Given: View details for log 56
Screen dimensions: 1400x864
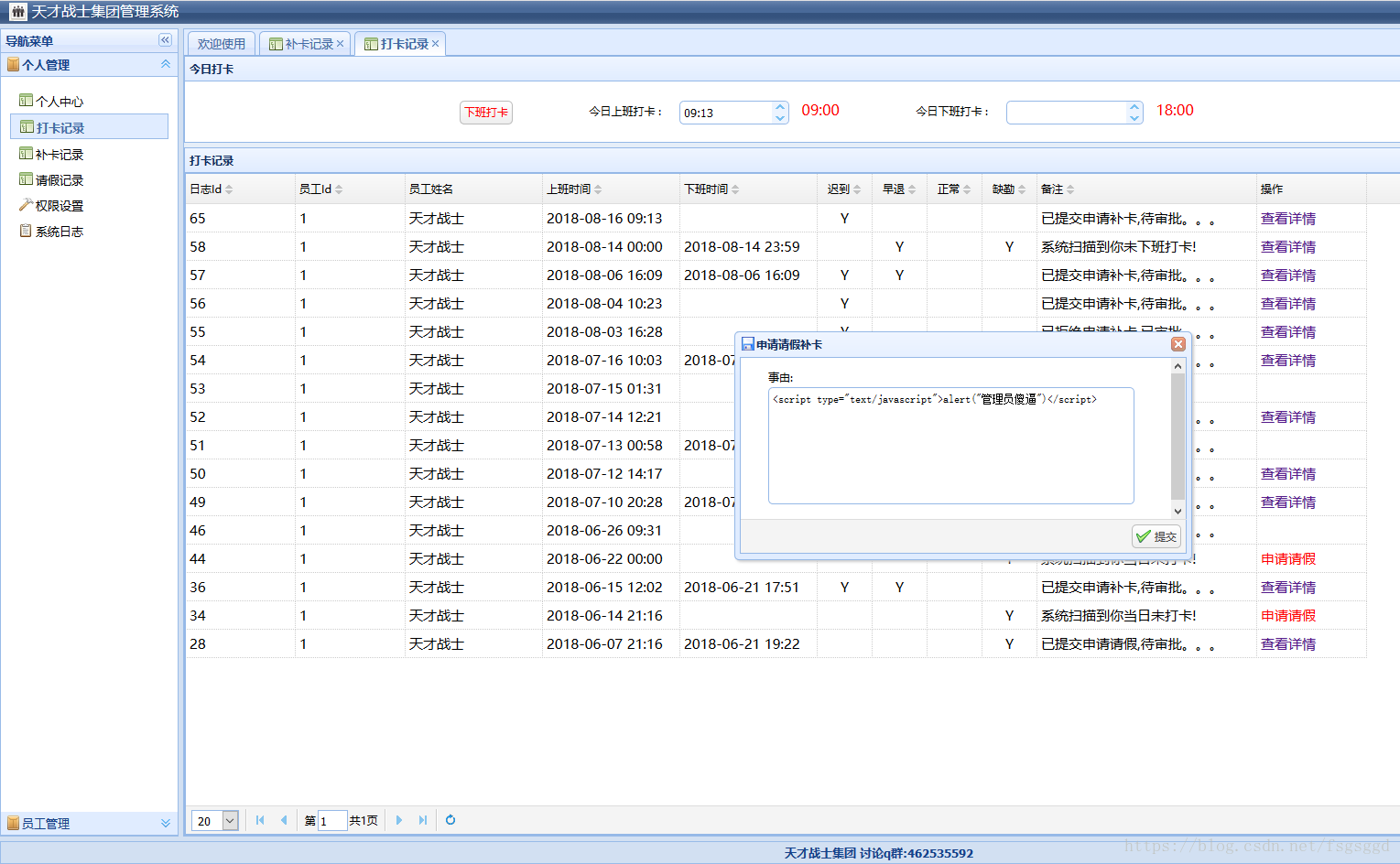Looking at the screenshot, I should click(1288, 304).
